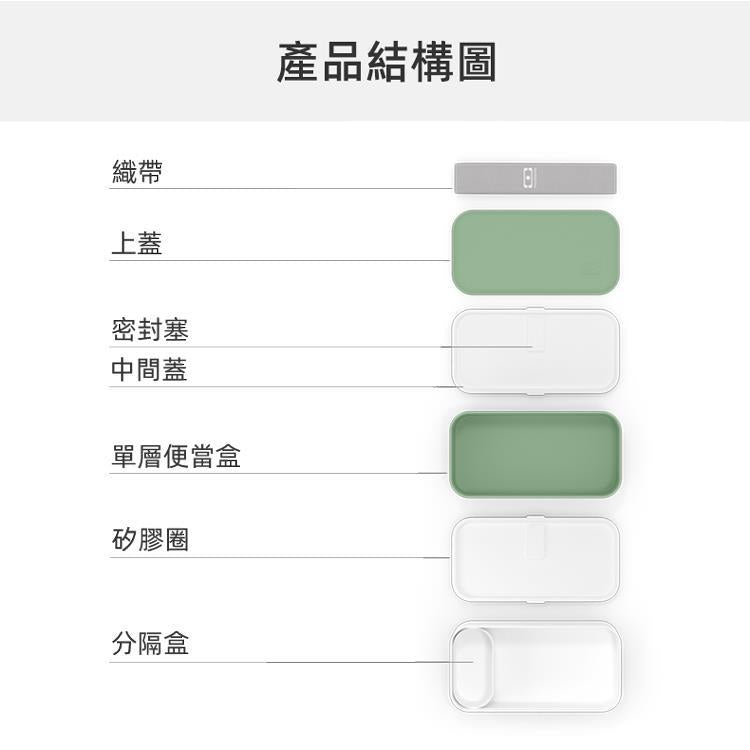Select the gray fabric strap image
Image resolution: width=750 pixels, height=750 pixels.
point(580,178)
